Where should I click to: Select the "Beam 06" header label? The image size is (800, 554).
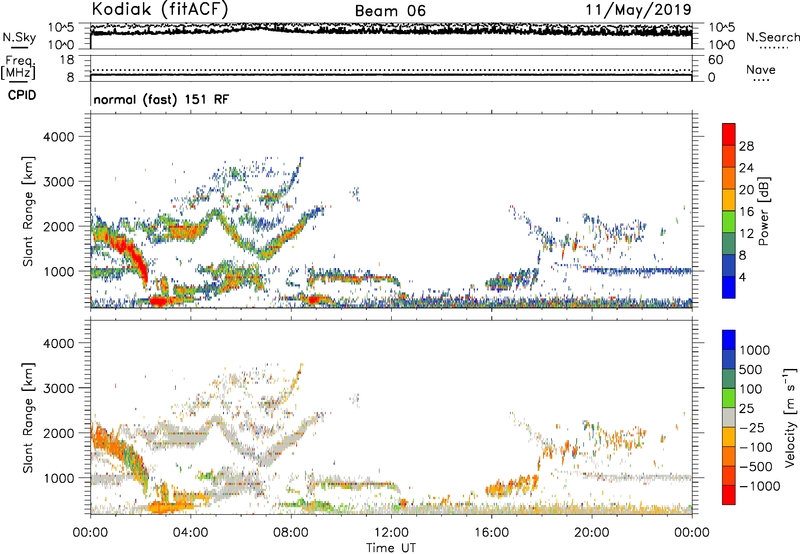click(390, 11)
